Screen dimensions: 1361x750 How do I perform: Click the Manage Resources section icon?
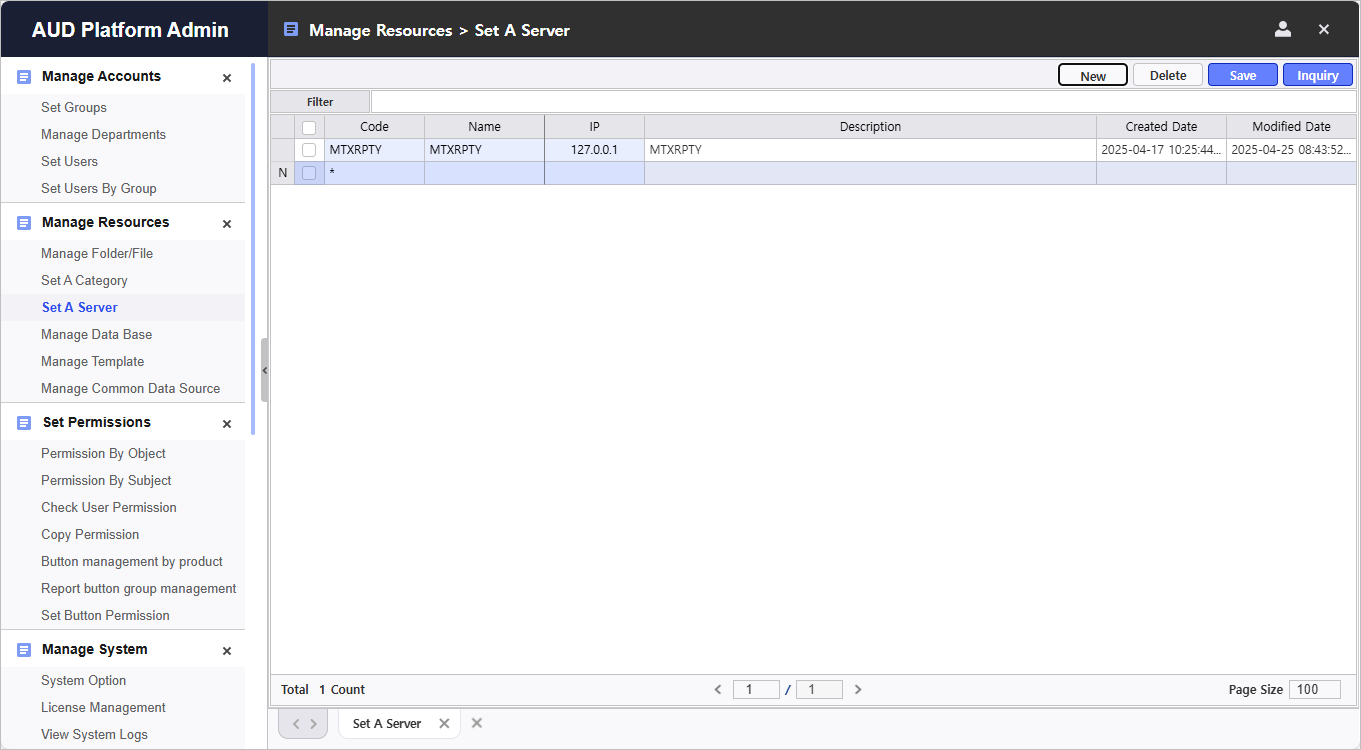pos(24,223)
